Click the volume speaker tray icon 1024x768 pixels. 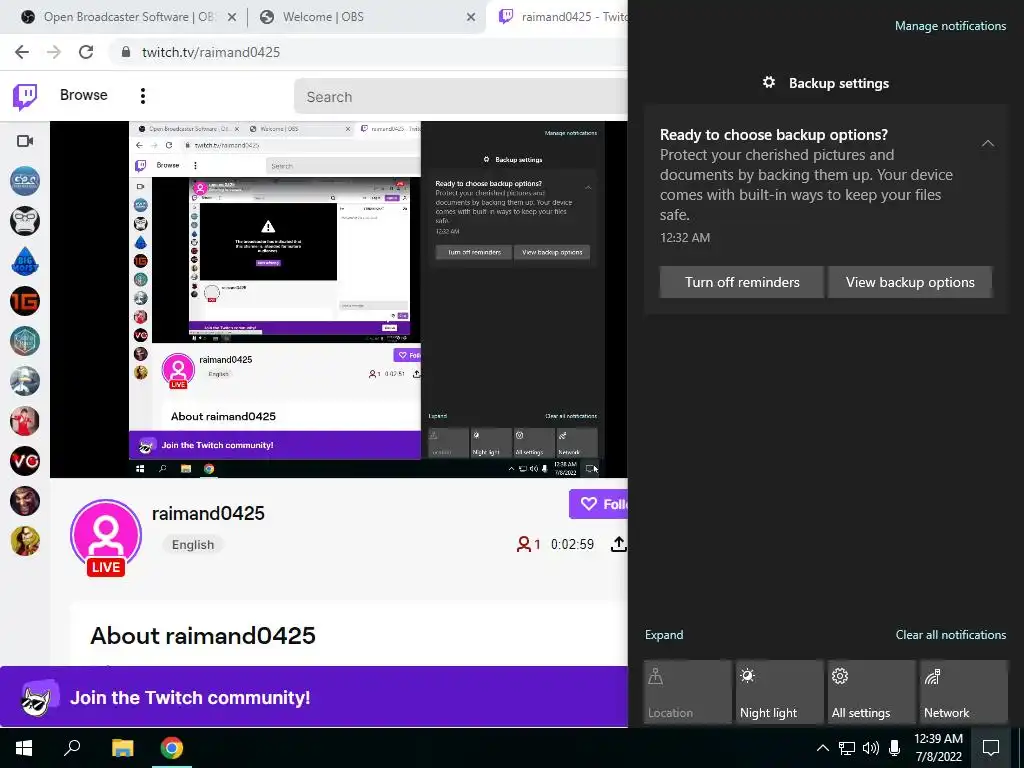click(871, 748)
